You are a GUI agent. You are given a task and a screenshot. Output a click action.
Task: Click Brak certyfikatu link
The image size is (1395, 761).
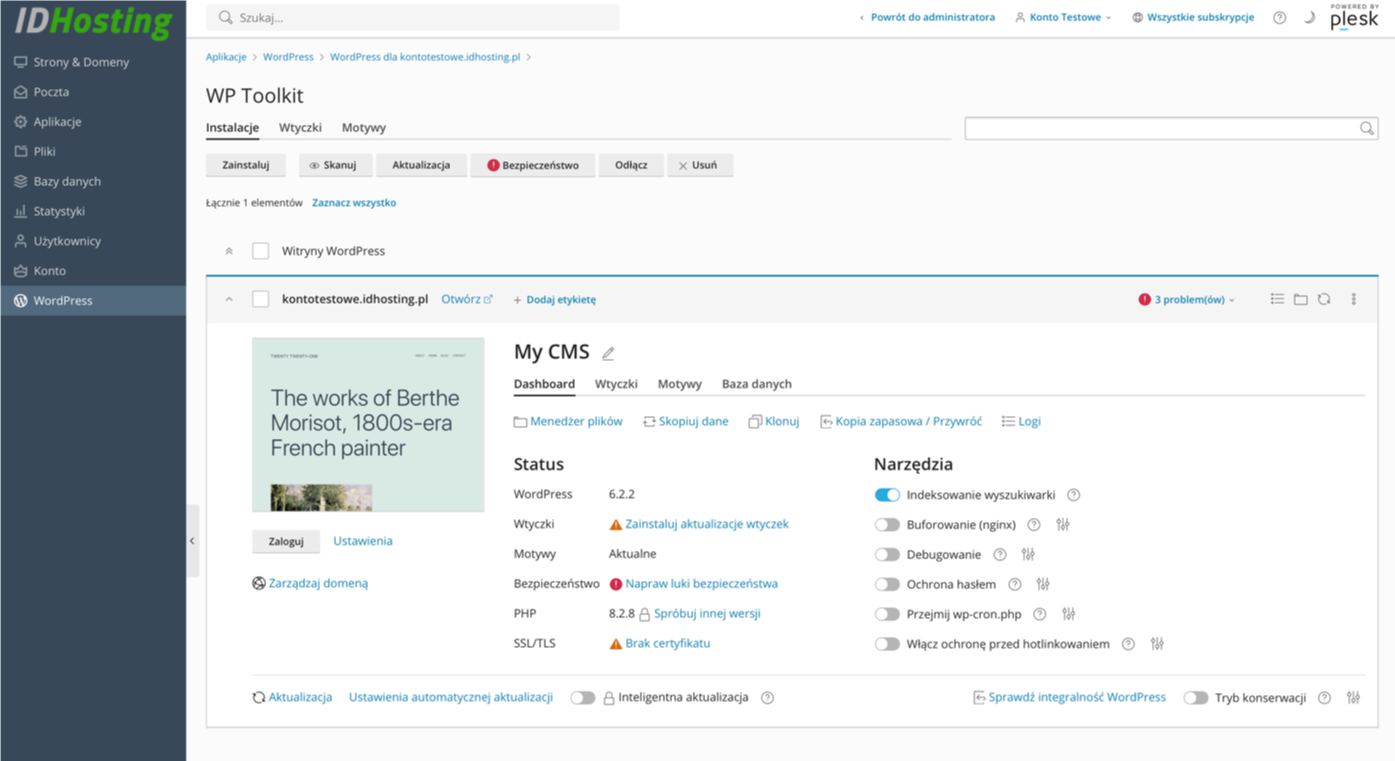point(668,644)
